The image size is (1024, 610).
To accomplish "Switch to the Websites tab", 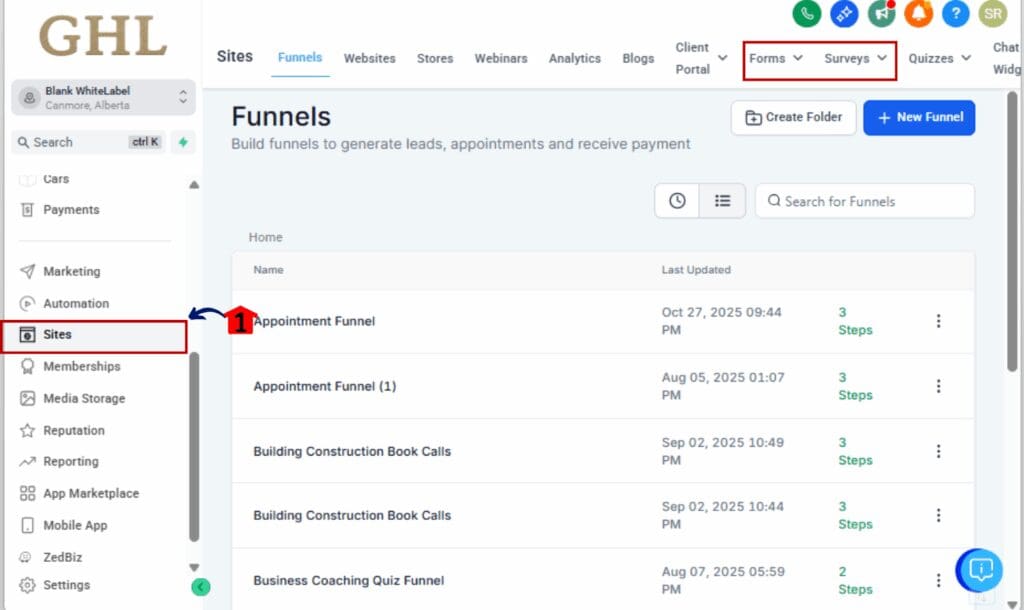I will [369, 58].
